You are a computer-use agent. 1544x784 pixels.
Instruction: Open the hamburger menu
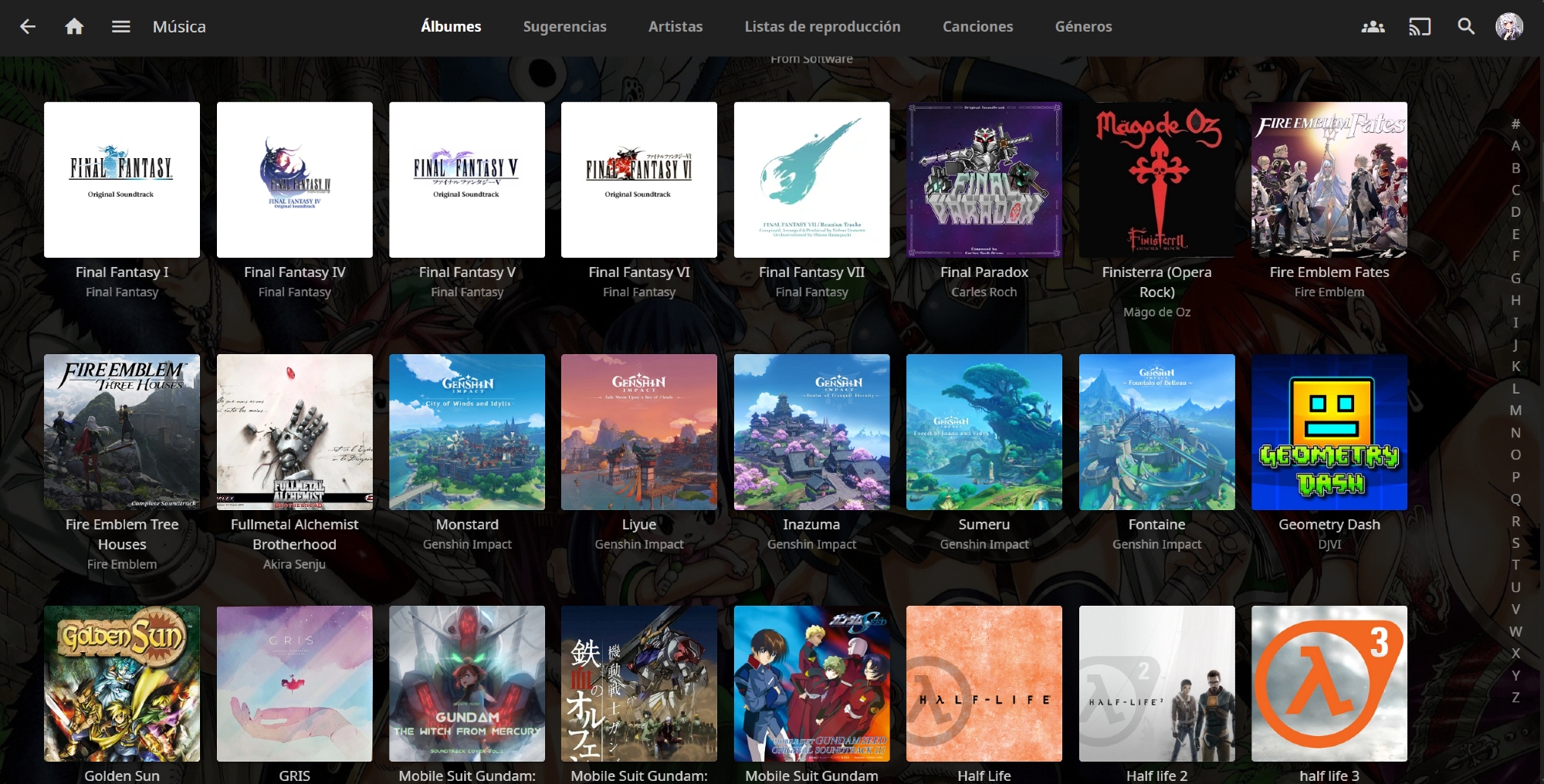tap(120, 27)
